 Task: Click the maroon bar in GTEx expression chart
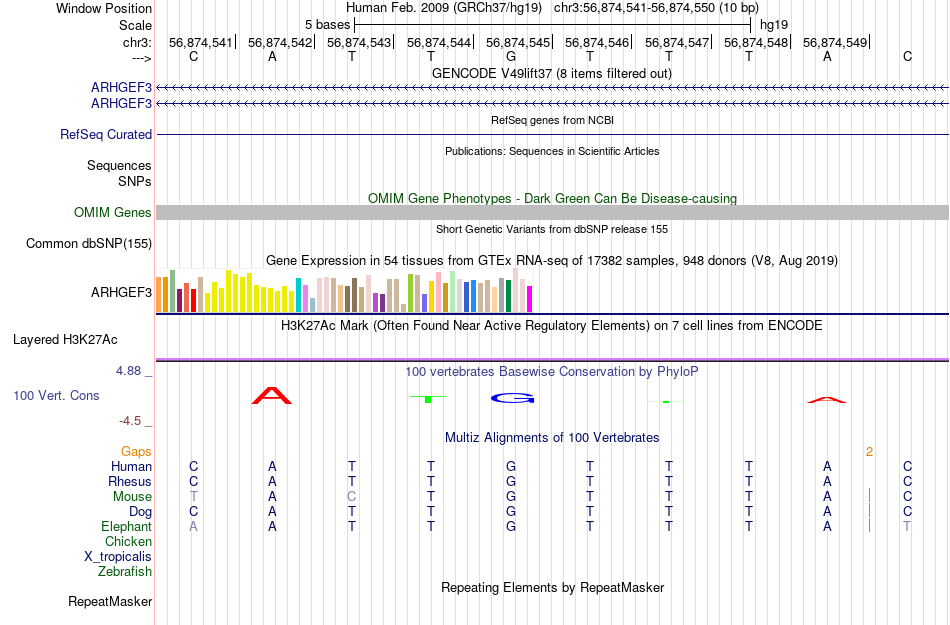tap(179, 300)
